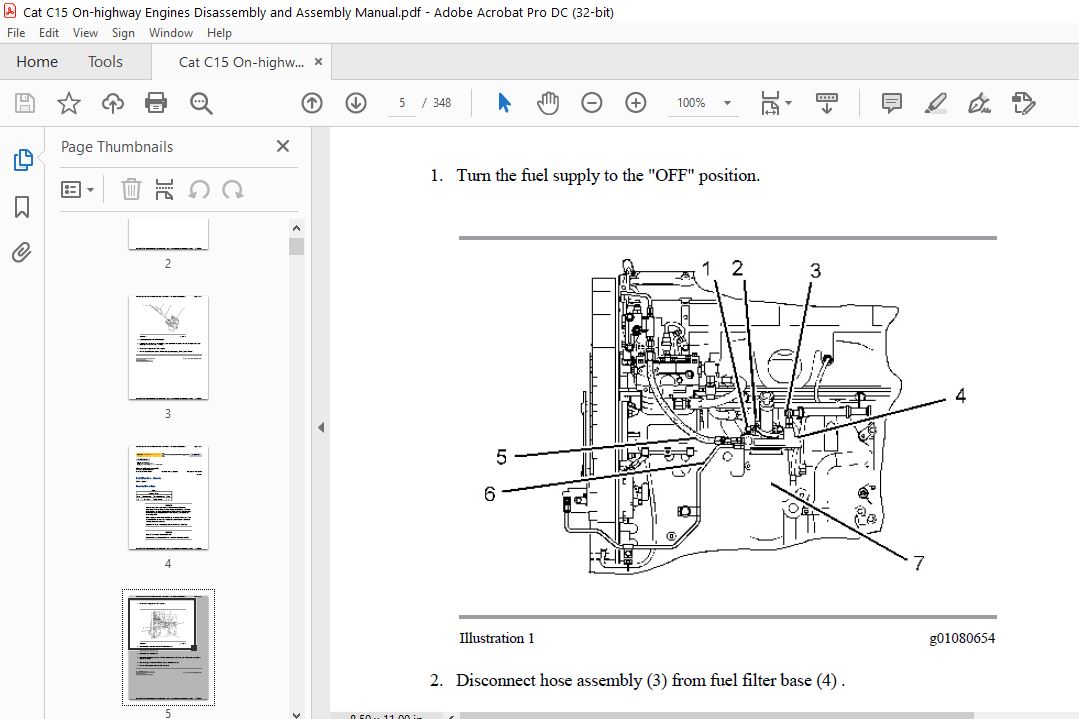Click the 'Illustration 1' caption text
This screenshot has width=1079, height=719.
(497, 638)
